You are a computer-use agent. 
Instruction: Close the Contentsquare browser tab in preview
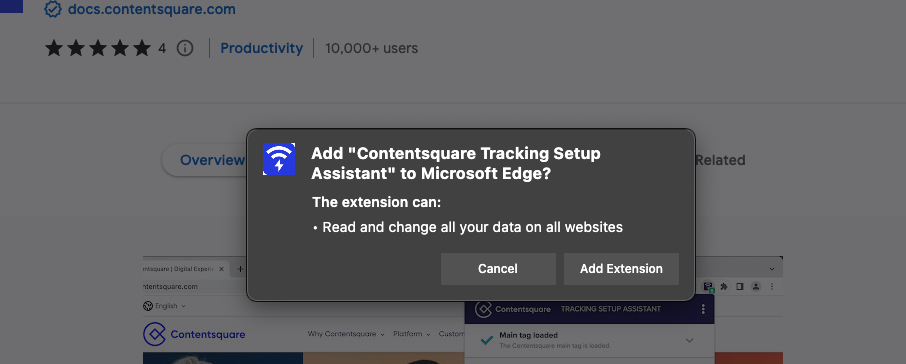pyautogui.click(x=221, y=269)
